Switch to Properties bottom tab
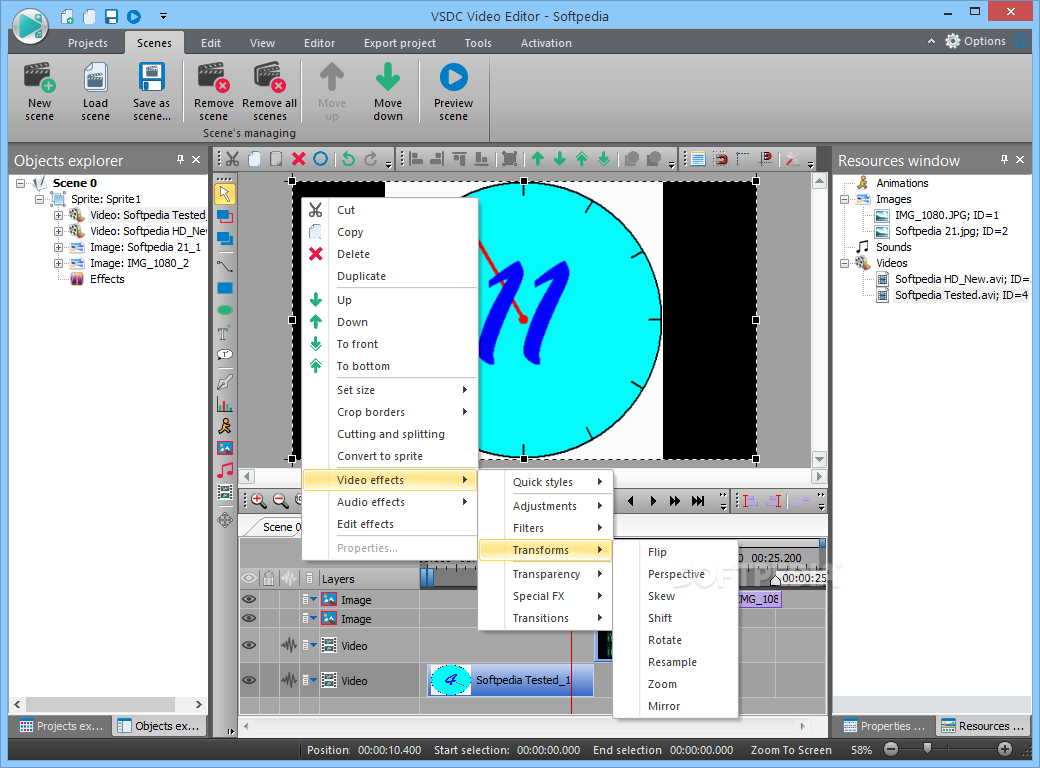The width and height of the screenshot is (1040, 768). [884, 726]
